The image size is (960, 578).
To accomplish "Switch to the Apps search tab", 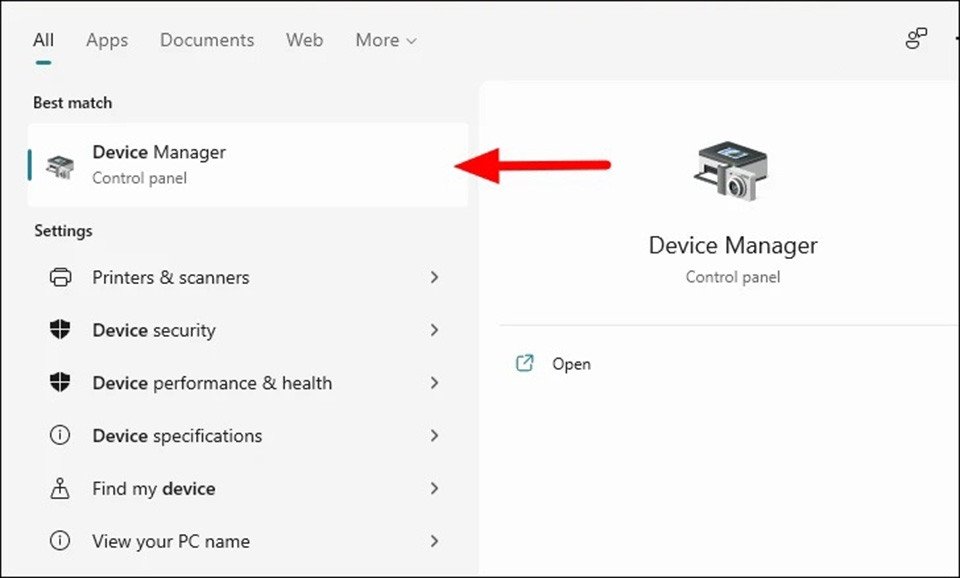I will pyautogui.click(x=106, y=40).
